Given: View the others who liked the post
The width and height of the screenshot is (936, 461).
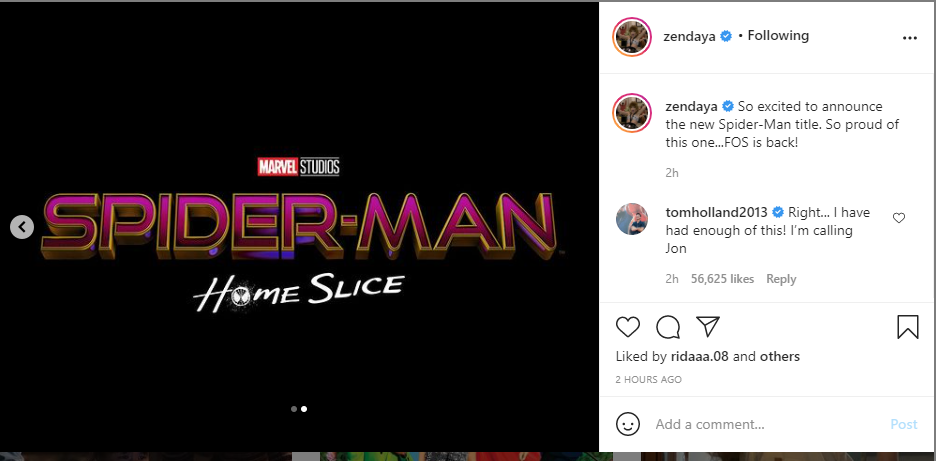Looking at the screenshot, I should (780, 356).
